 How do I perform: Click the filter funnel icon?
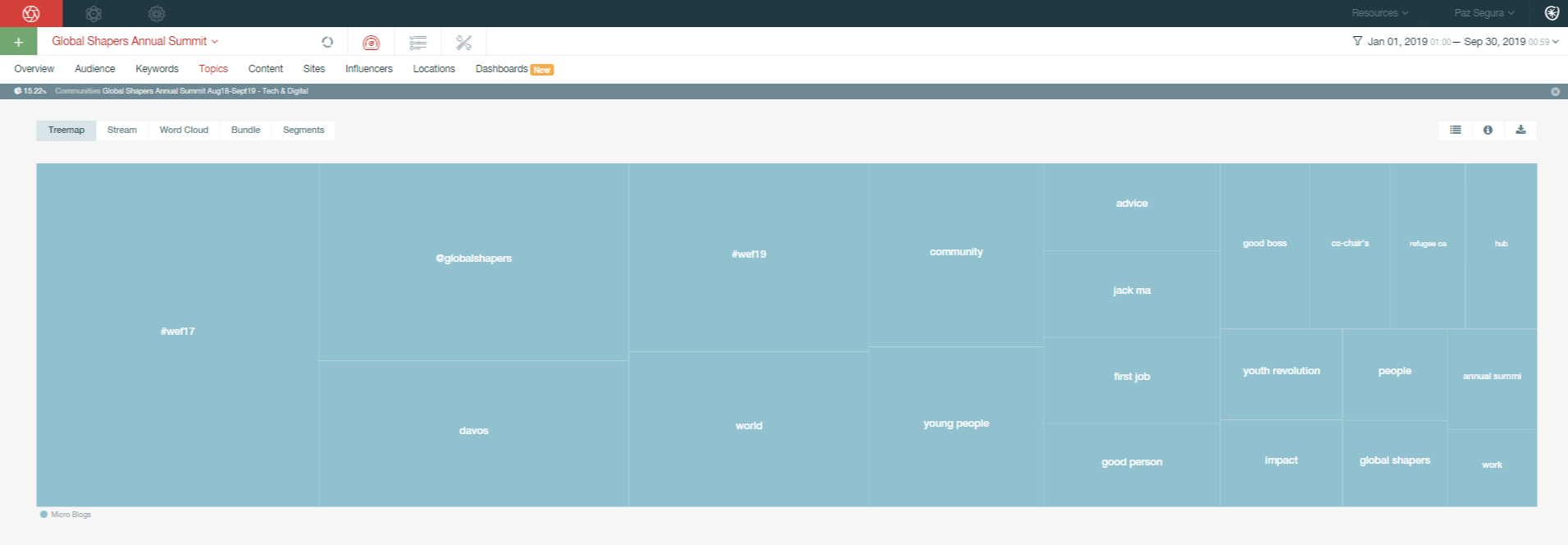pos(1357,41)
